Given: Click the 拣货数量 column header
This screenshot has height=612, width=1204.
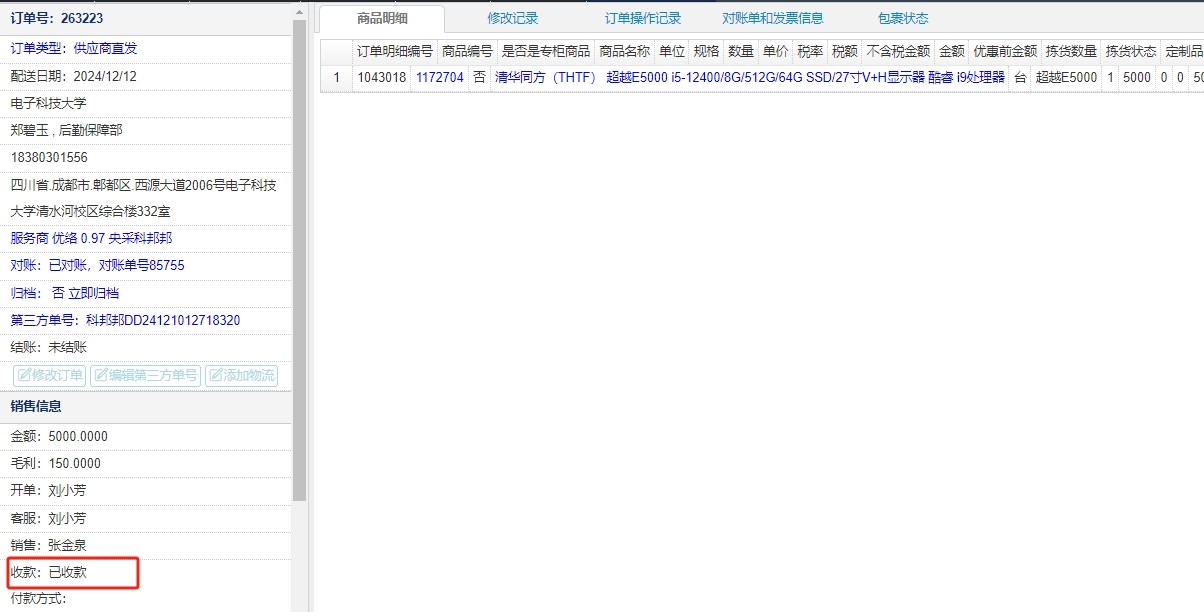Looking at the screenshot, I should 1071,51.
